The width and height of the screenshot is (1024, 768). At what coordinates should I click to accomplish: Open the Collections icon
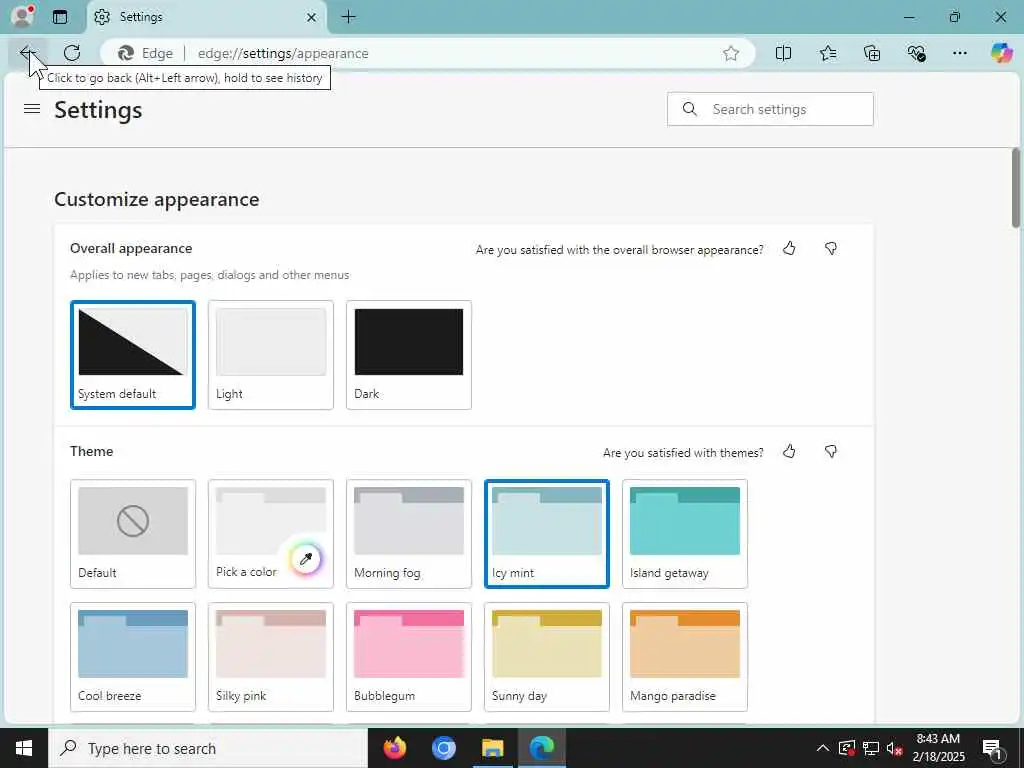click(x=872, y=54)
